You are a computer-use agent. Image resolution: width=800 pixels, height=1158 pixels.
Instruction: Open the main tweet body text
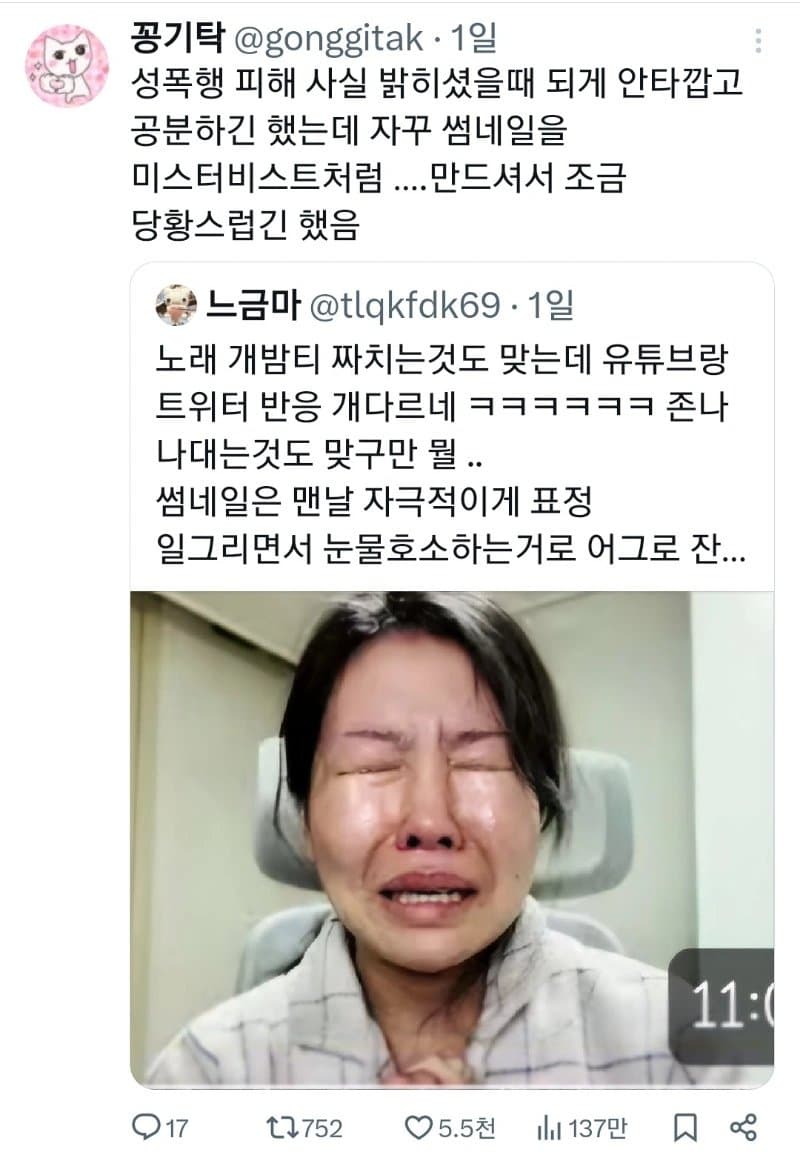436,154
